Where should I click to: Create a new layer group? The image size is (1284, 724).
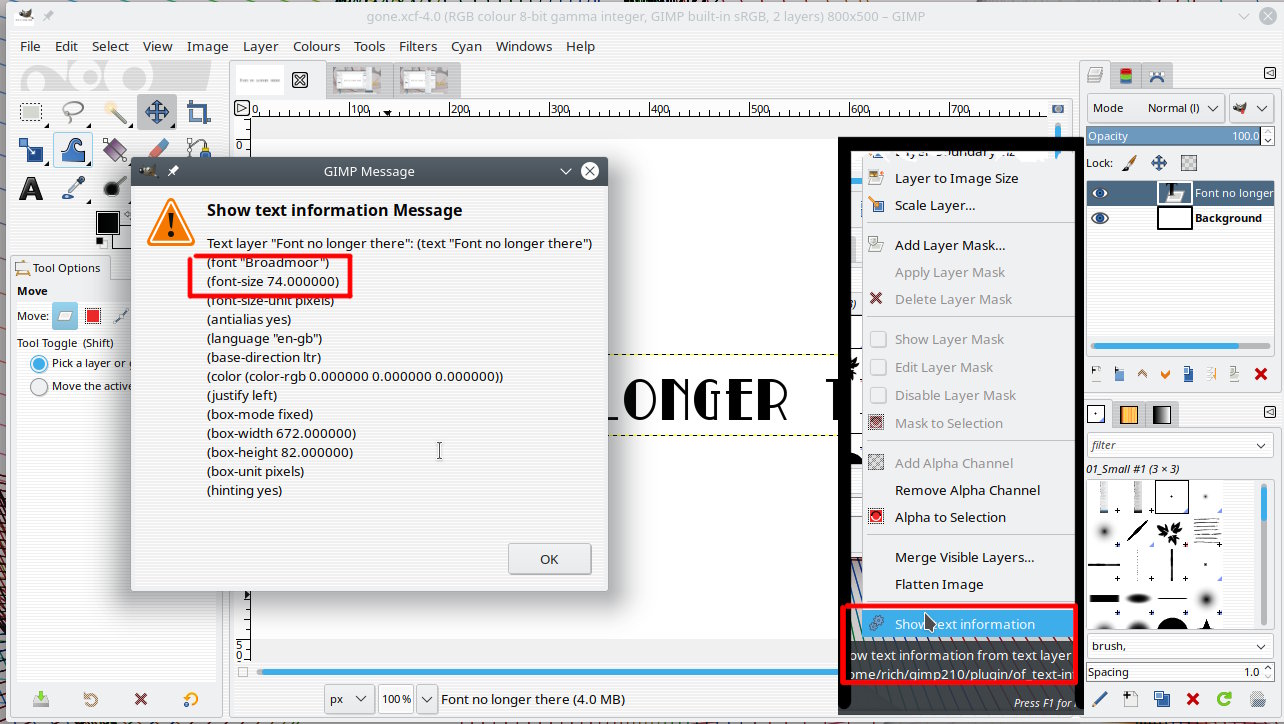(1119, 374)
